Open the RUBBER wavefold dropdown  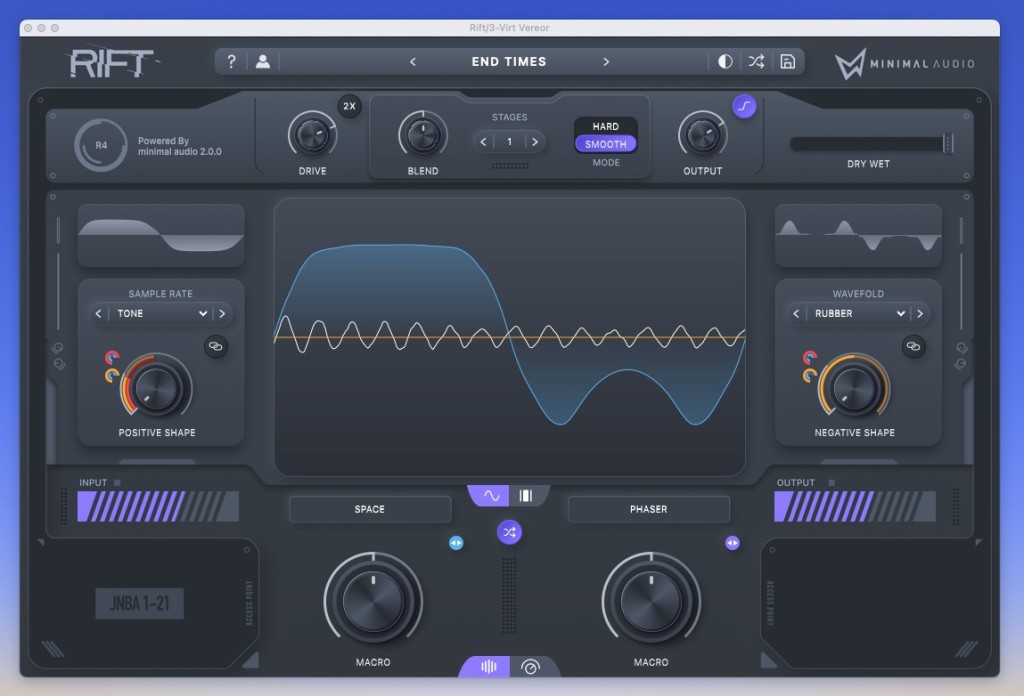858,314
